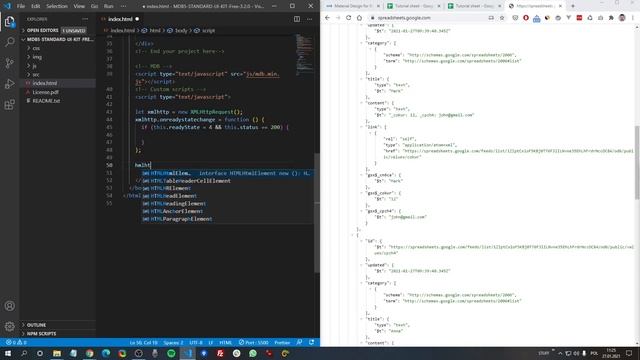
Task: Open the View menu in VS Code
Action: [79, 6]
